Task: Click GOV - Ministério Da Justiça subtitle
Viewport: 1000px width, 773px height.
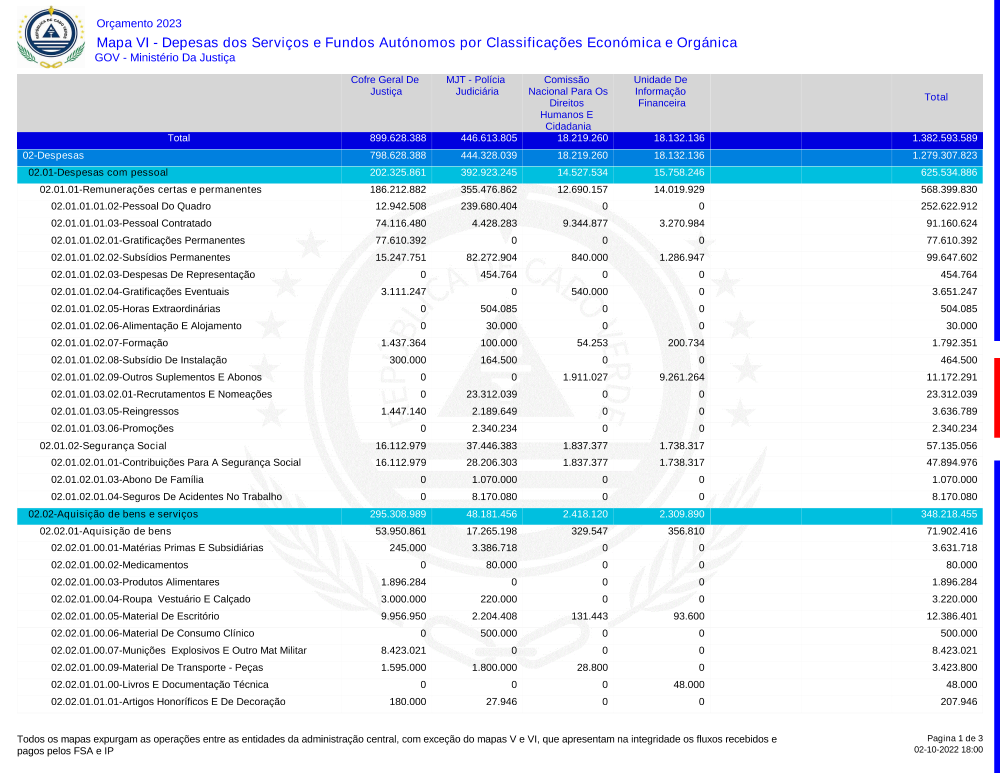Action: (x=165, y=58)
